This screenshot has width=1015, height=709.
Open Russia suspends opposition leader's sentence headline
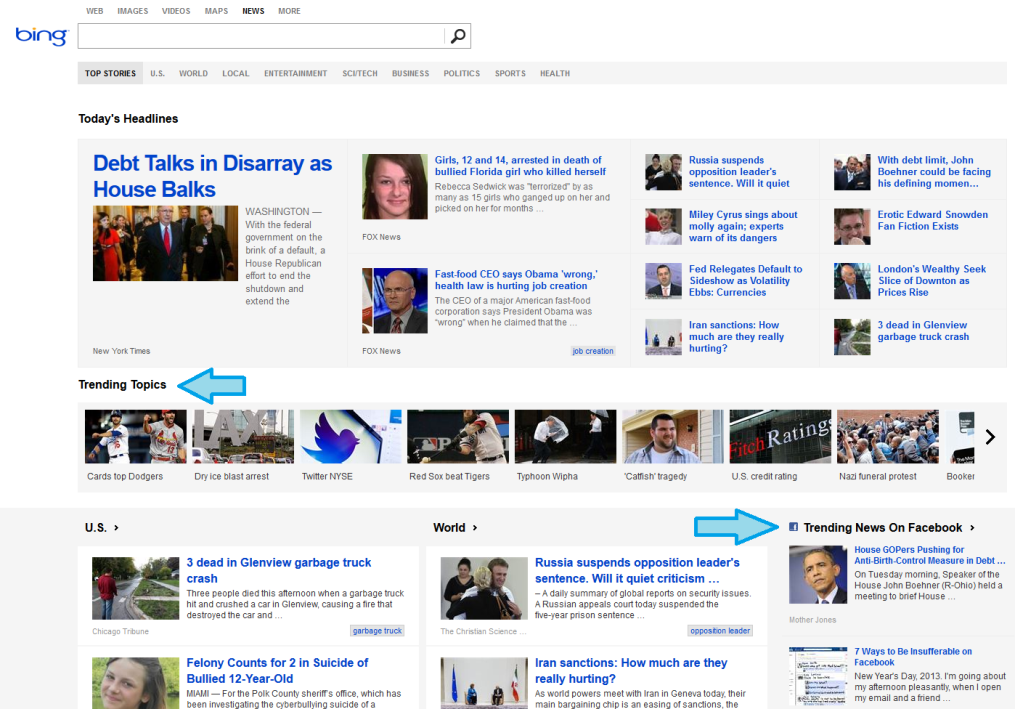(739, 172)
